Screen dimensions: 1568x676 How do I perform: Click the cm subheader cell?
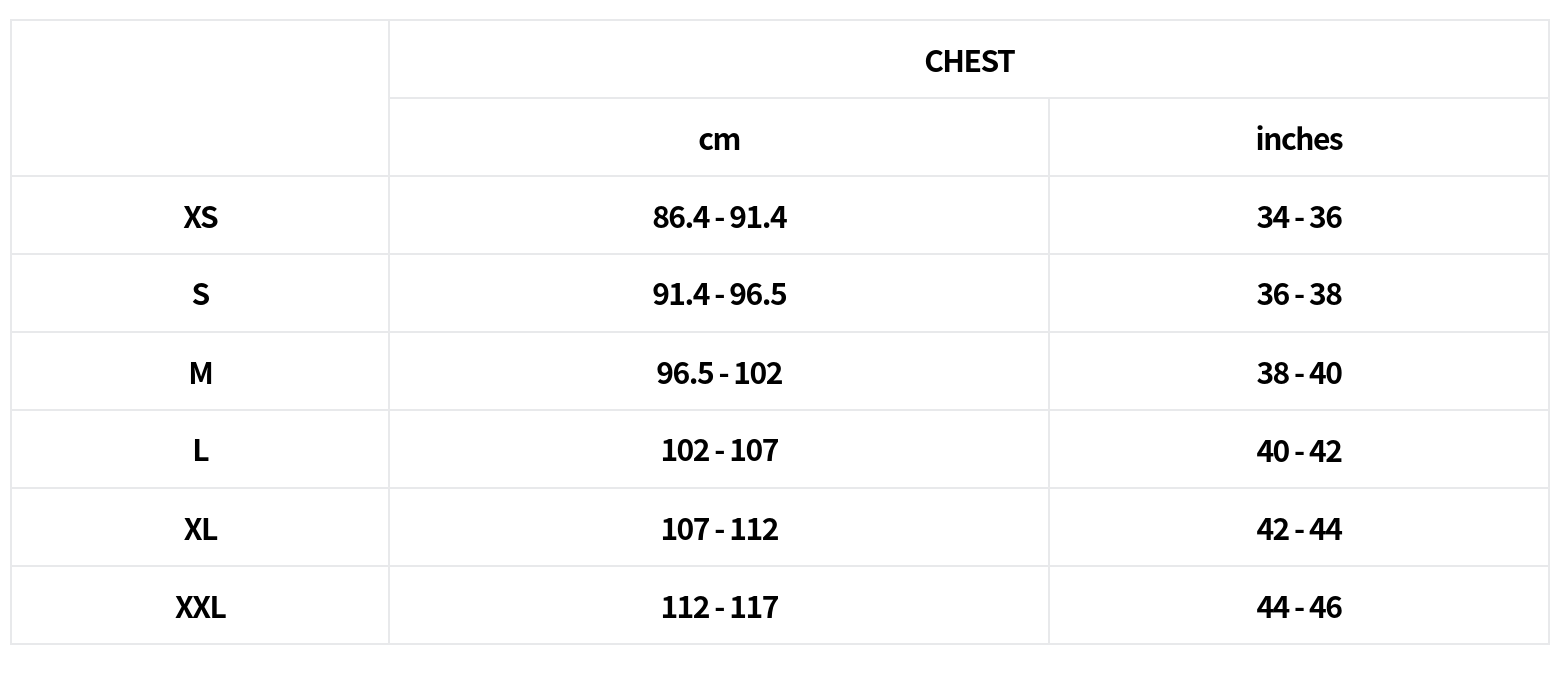[x=719, y=139]
